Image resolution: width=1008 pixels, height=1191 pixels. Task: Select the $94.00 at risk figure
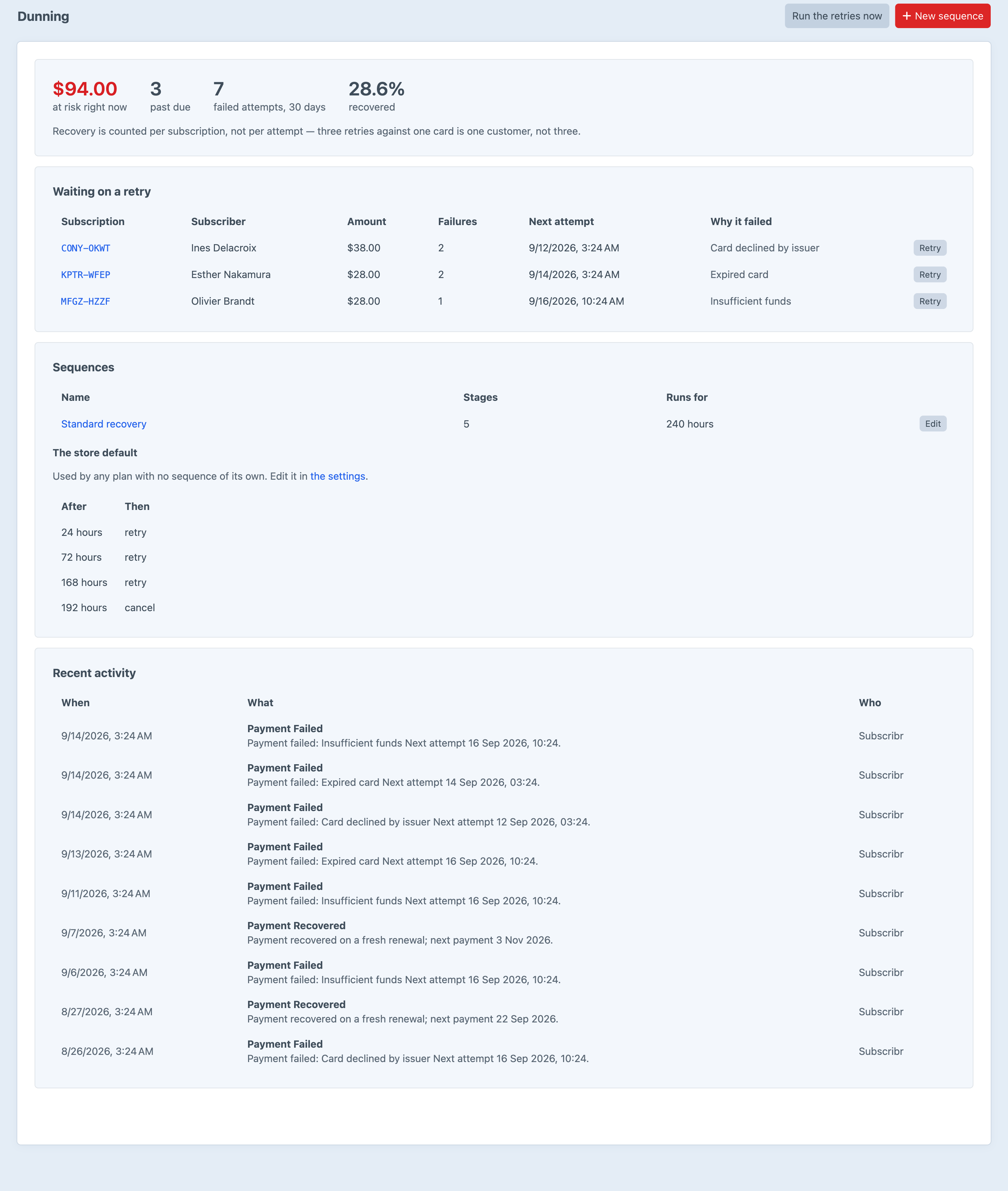coord(85,89)
